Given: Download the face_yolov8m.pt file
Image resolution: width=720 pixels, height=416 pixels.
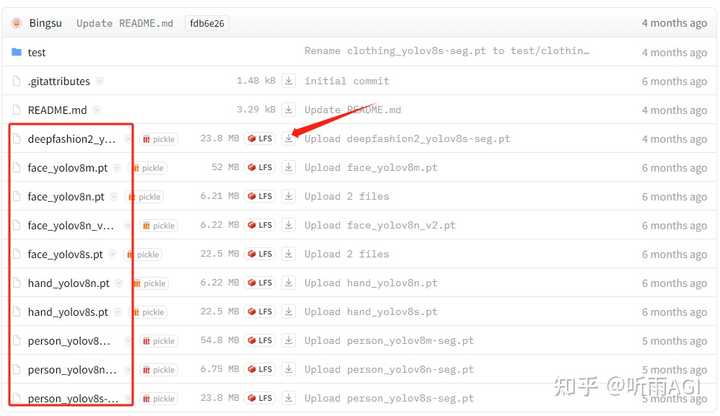Looking at the screenshot, I should 288,167.
